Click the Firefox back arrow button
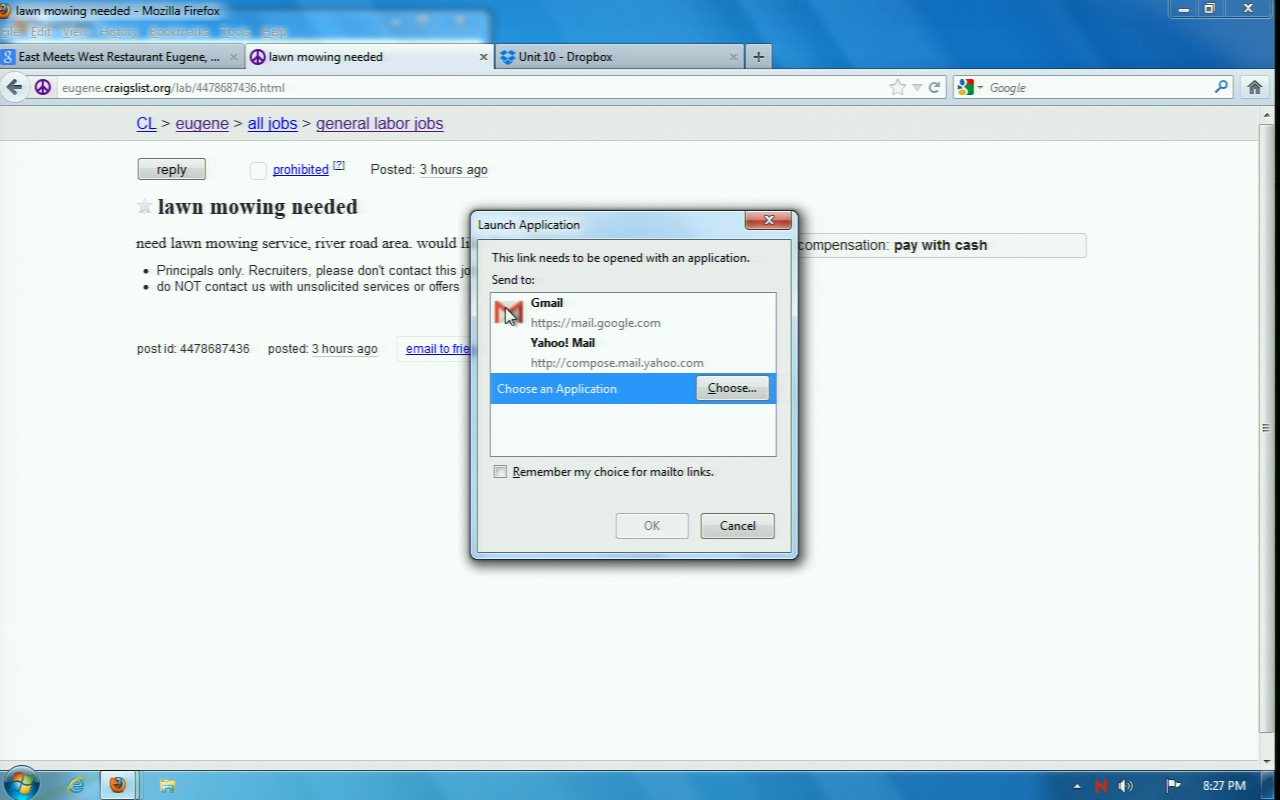The height and width of the screenshot is (800, 1280). 15,87
